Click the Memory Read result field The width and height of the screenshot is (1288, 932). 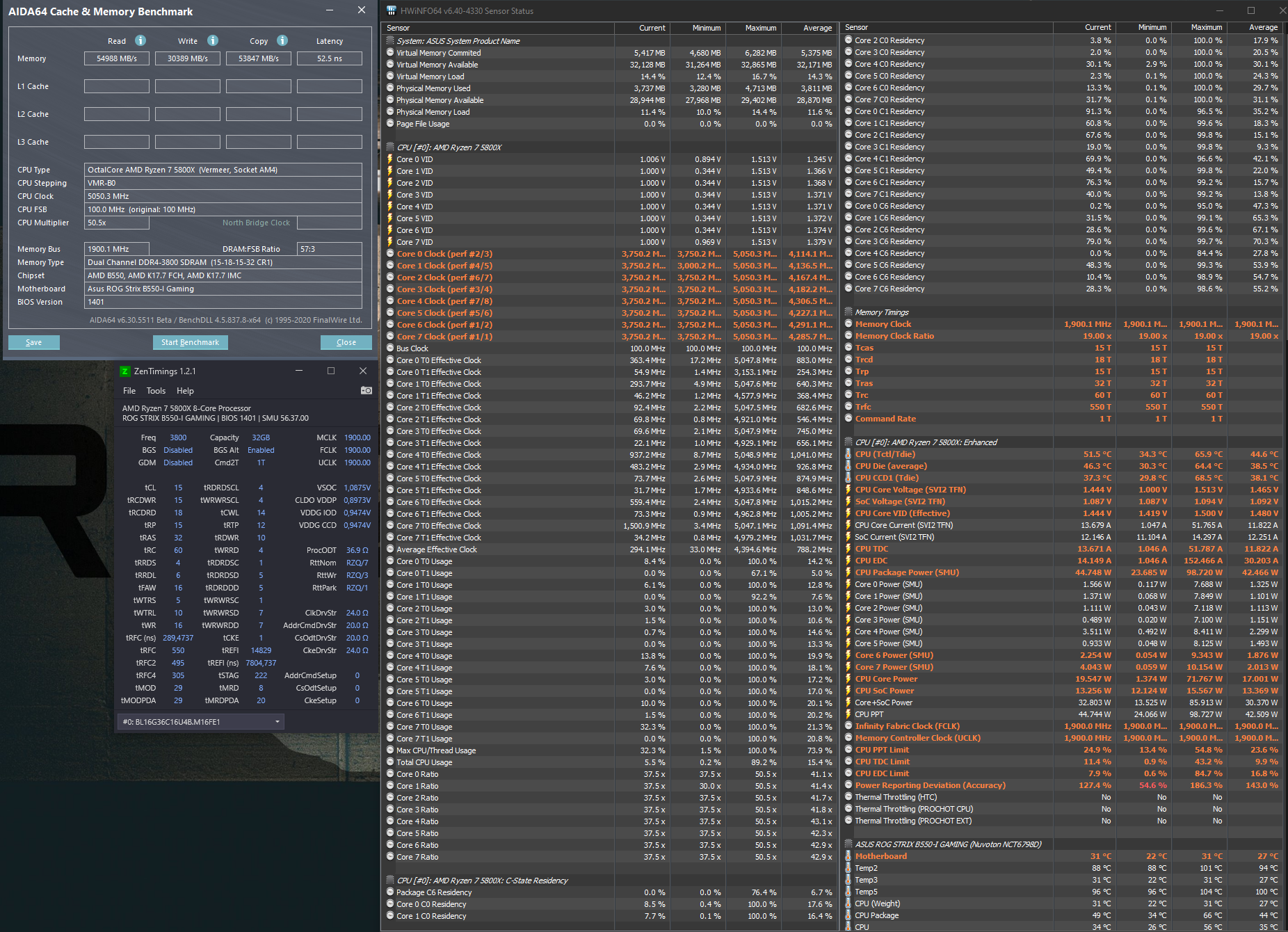pos(117,58)
